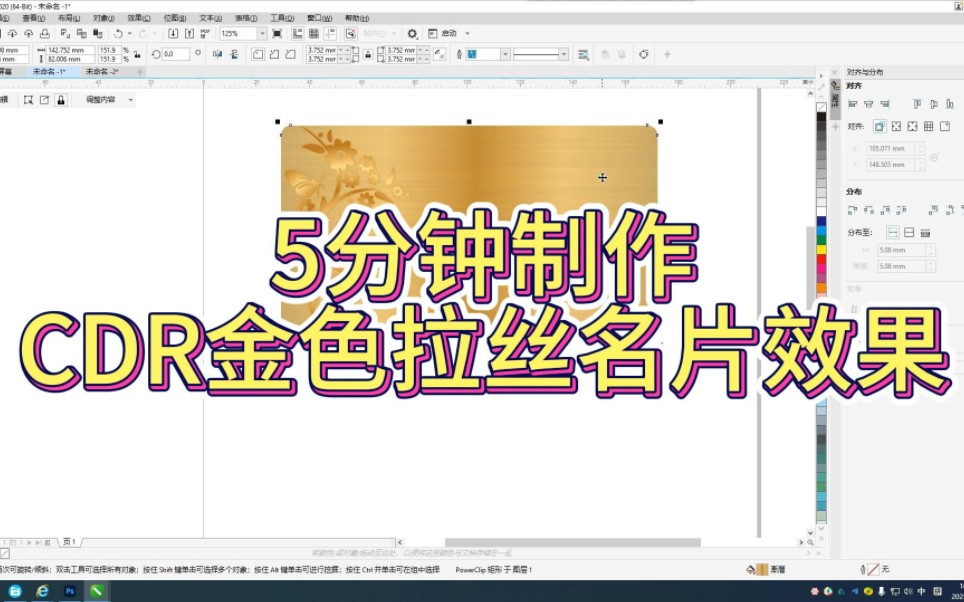Open Options via the gear icon
This screenshot has width=964, height=602.
click(412, 33)
